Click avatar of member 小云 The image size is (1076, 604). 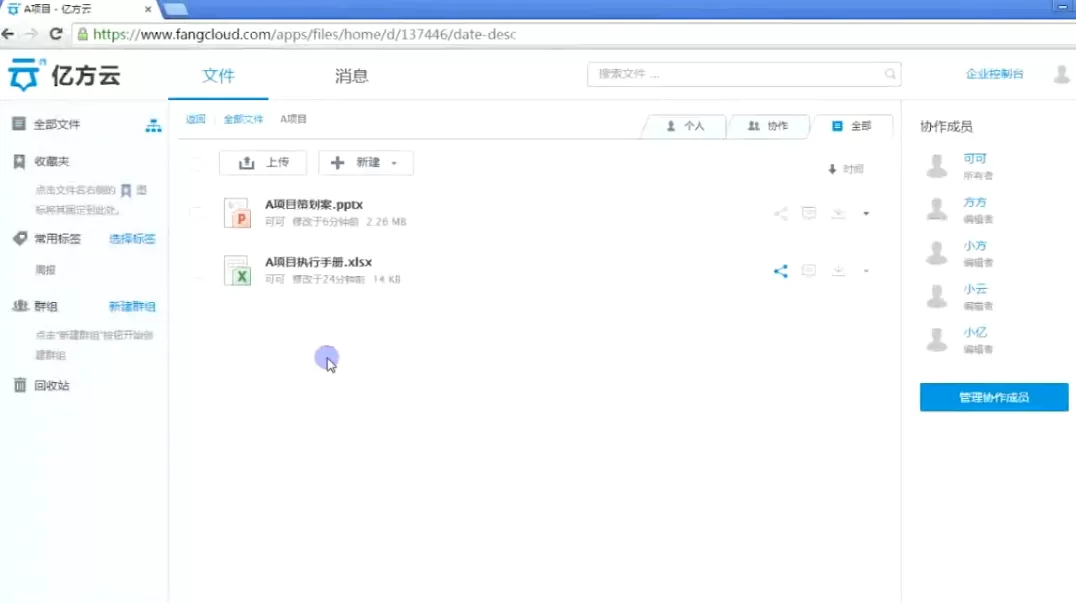(937, 296)
